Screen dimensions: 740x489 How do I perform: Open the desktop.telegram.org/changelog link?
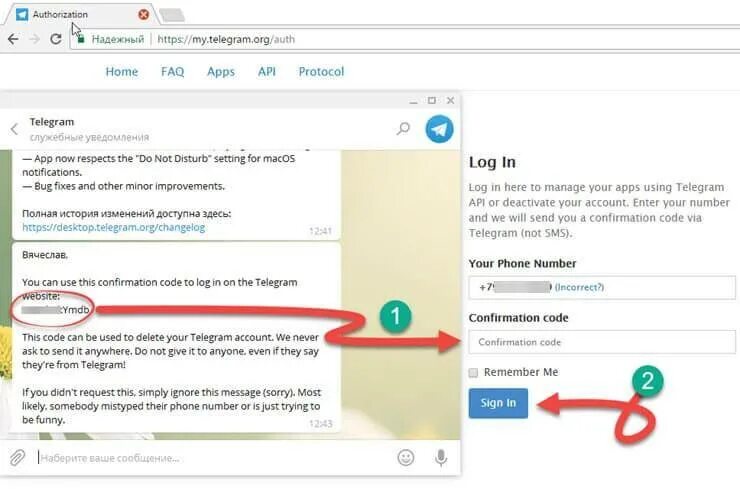pos(114,228)
